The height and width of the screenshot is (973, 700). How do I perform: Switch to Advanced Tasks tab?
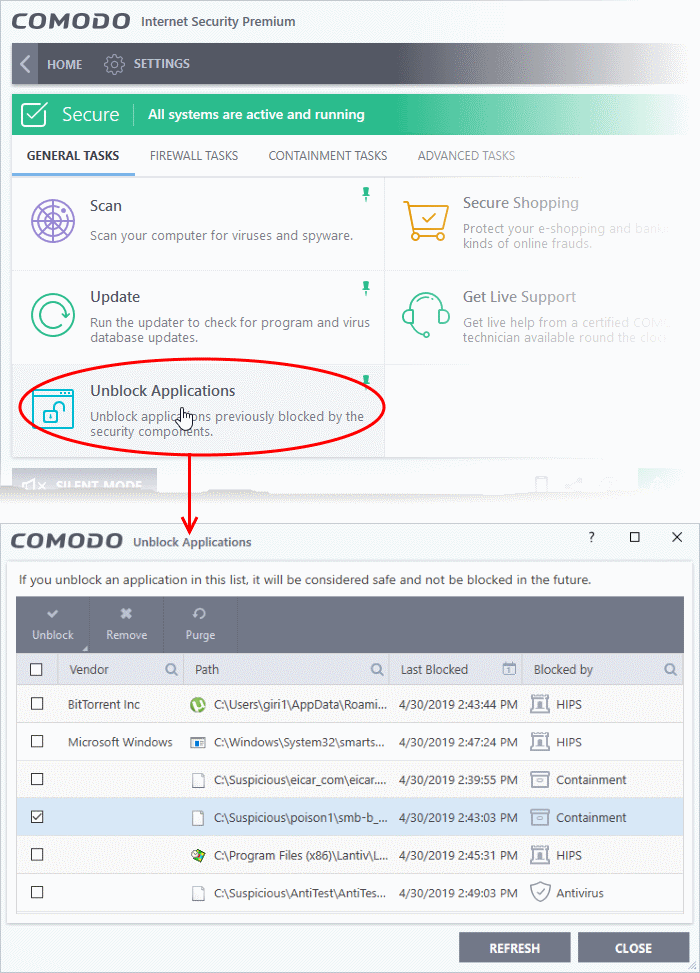coord(466,156)
